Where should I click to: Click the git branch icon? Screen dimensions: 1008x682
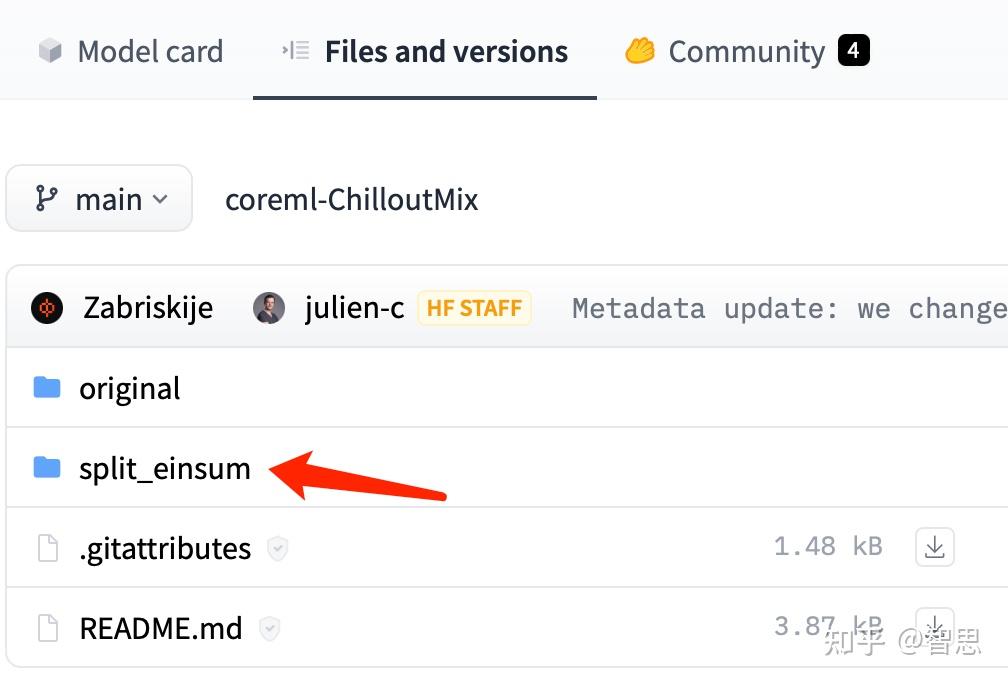[x=47, y=199]
